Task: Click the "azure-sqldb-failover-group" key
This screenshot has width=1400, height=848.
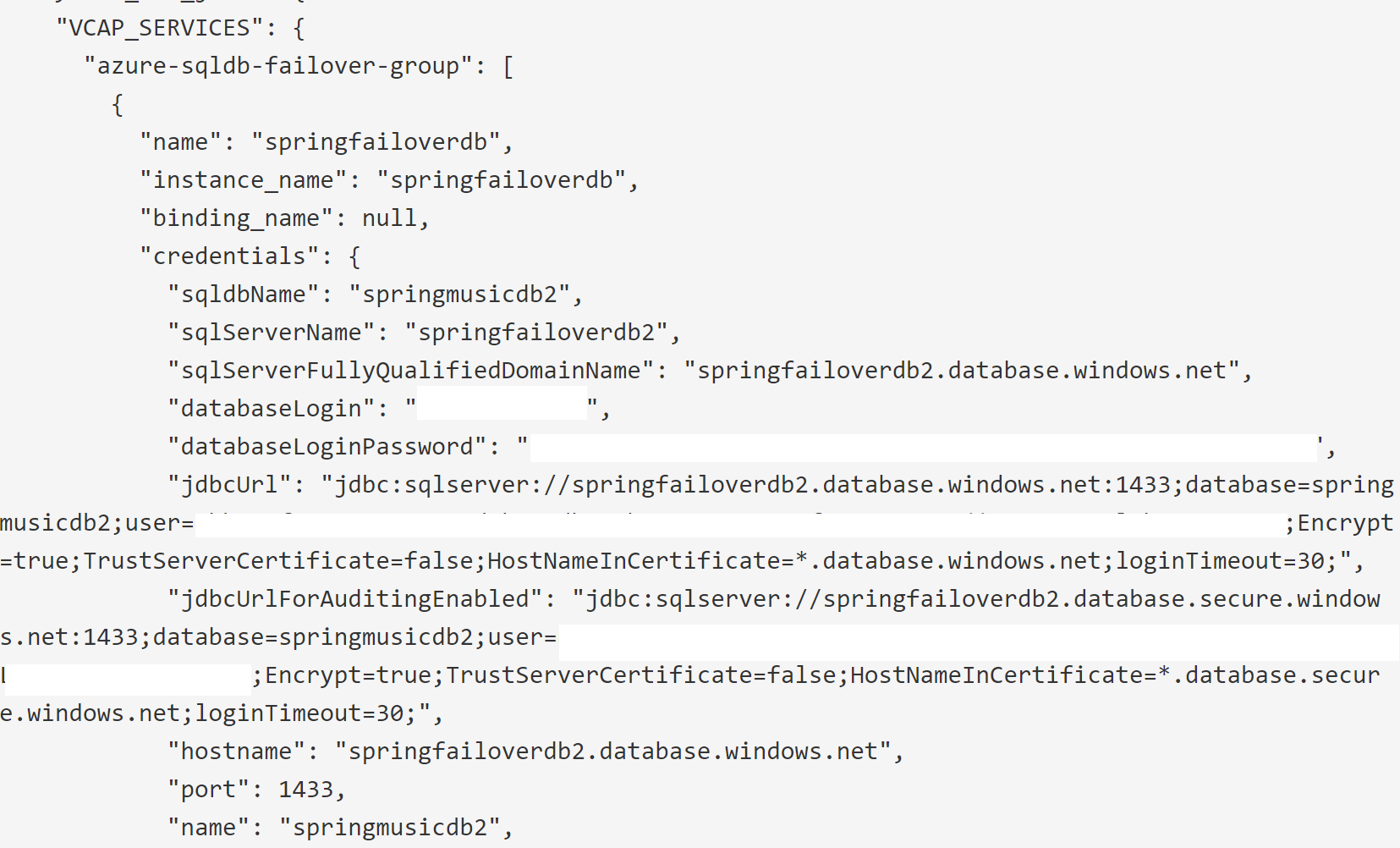Action: [x=278, y=66]
